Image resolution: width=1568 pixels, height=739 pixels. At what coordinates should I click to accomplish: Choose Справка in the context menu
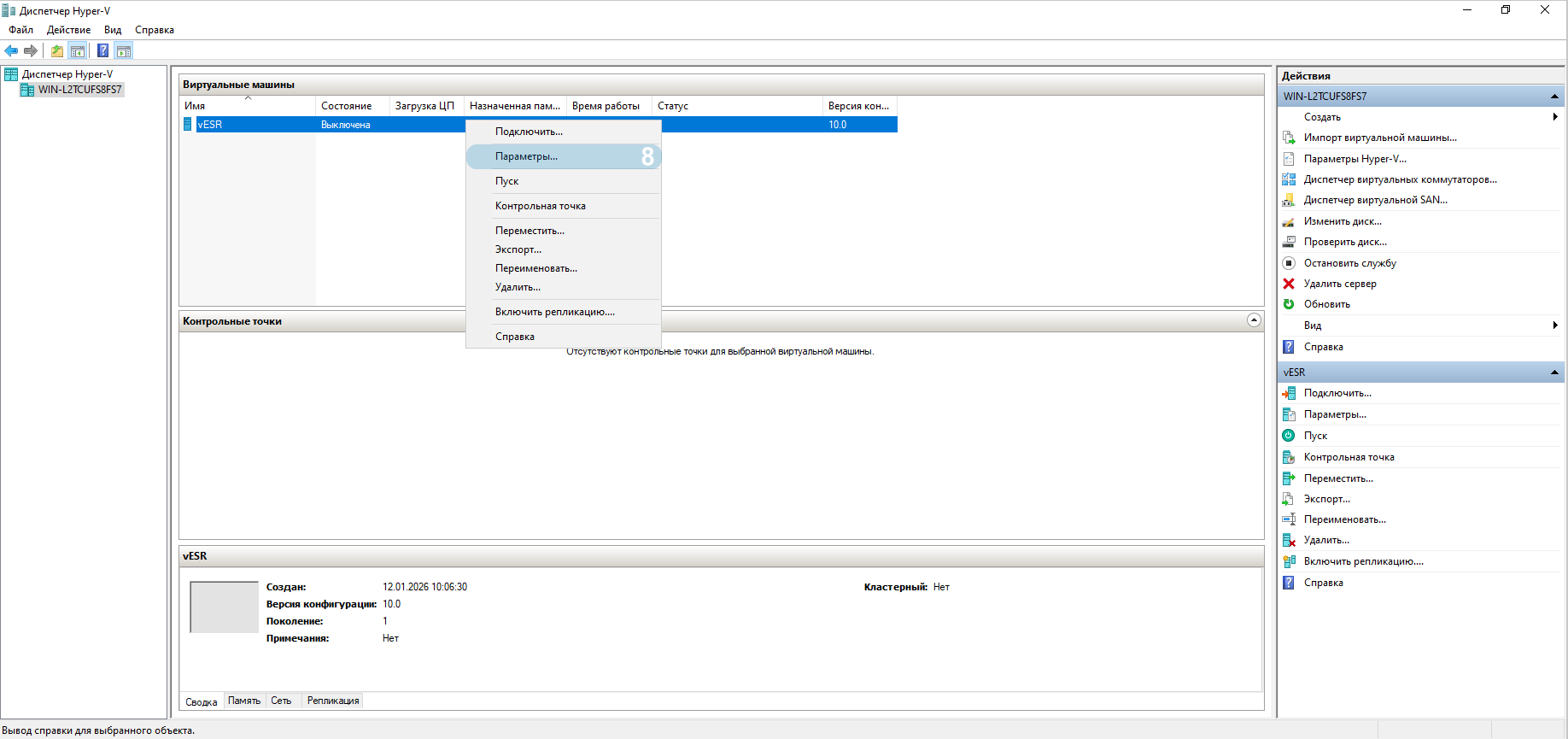[564, 337]
